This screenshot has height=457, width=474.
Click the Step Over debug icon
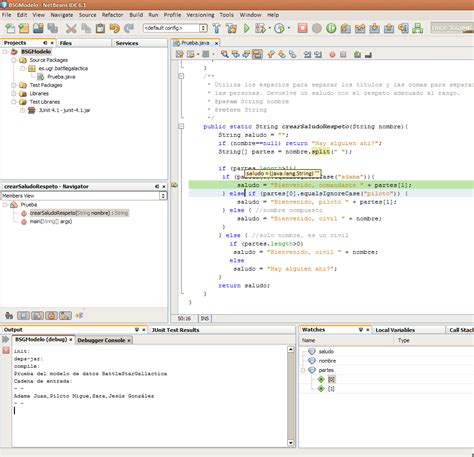[x=346, y=28]
